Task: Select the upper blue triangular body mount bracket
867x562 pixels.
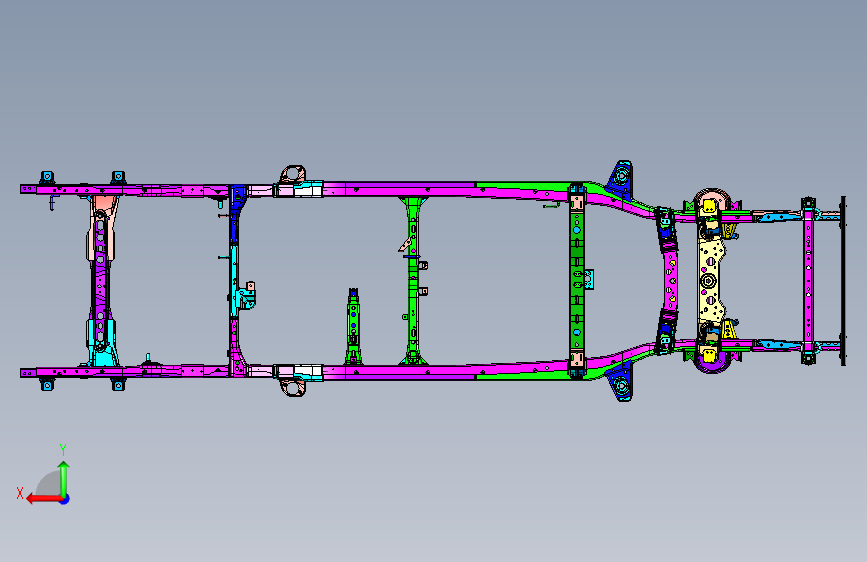Action: tap(620, 178)
